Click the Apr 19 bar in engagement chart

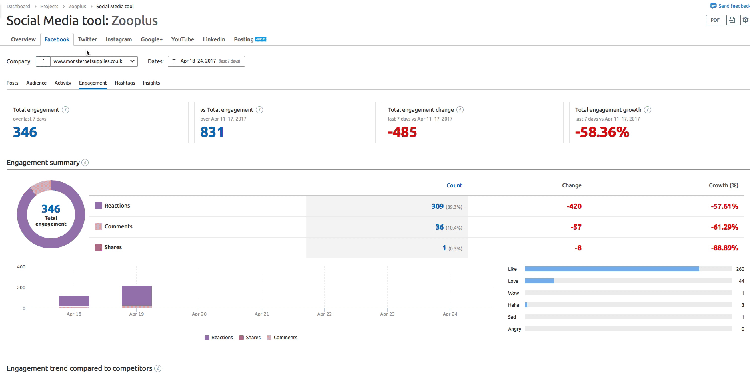[x=137, y=297]
